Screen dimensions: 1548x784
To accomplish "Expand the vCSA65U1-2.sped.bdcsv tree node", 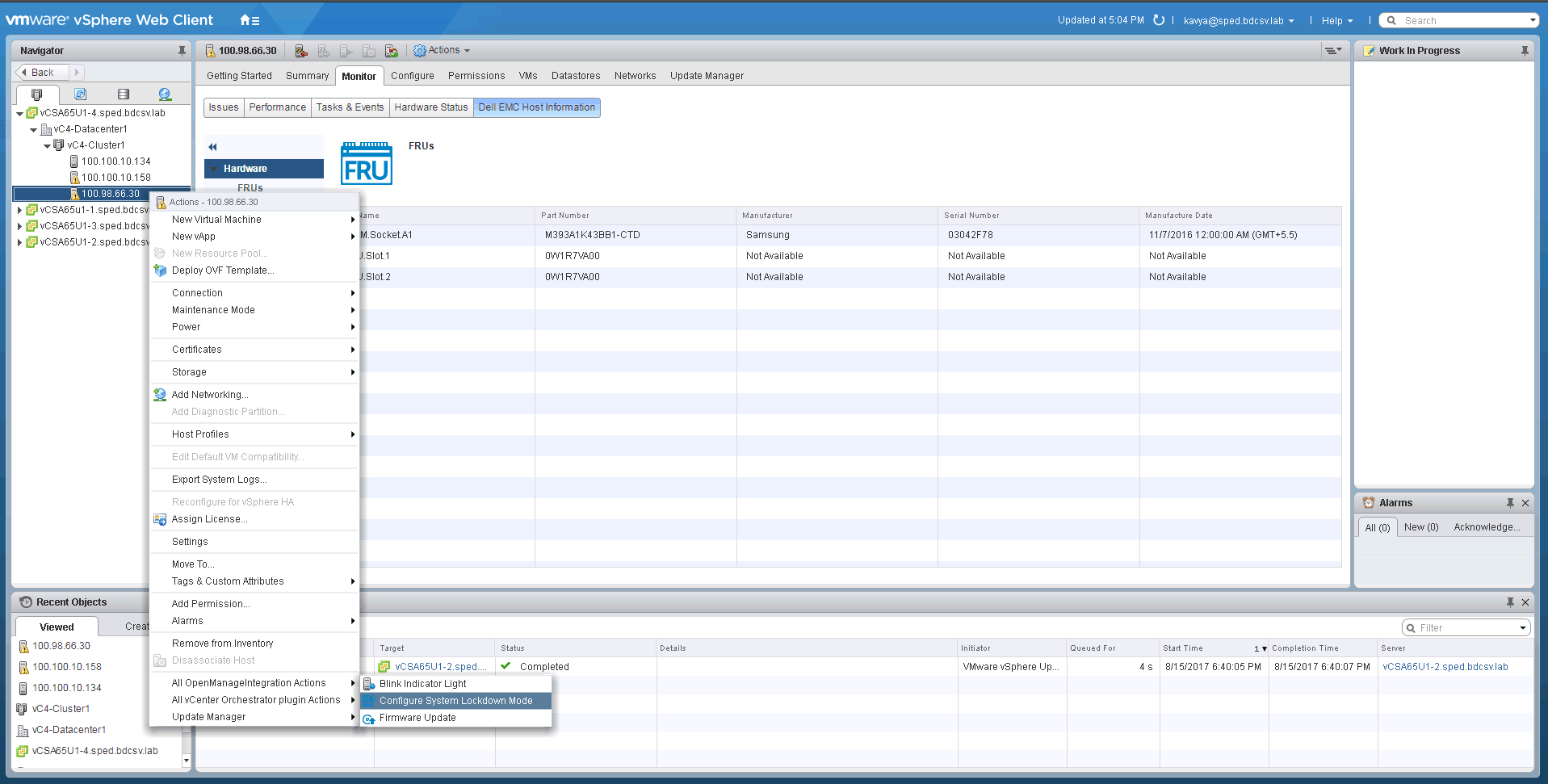I will pos(20,242).
